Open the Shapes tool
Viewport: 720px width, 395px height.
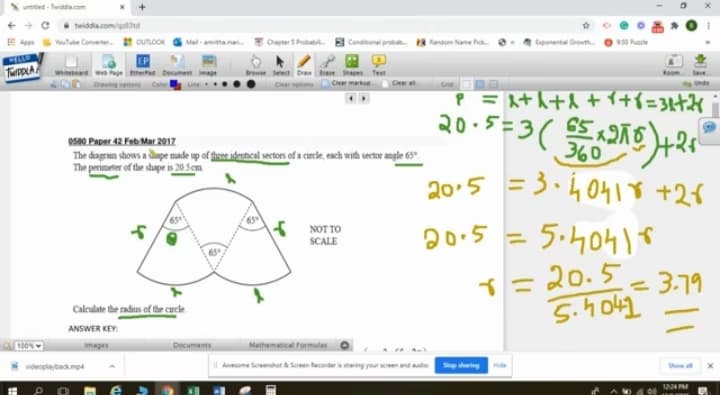(352, 65)
